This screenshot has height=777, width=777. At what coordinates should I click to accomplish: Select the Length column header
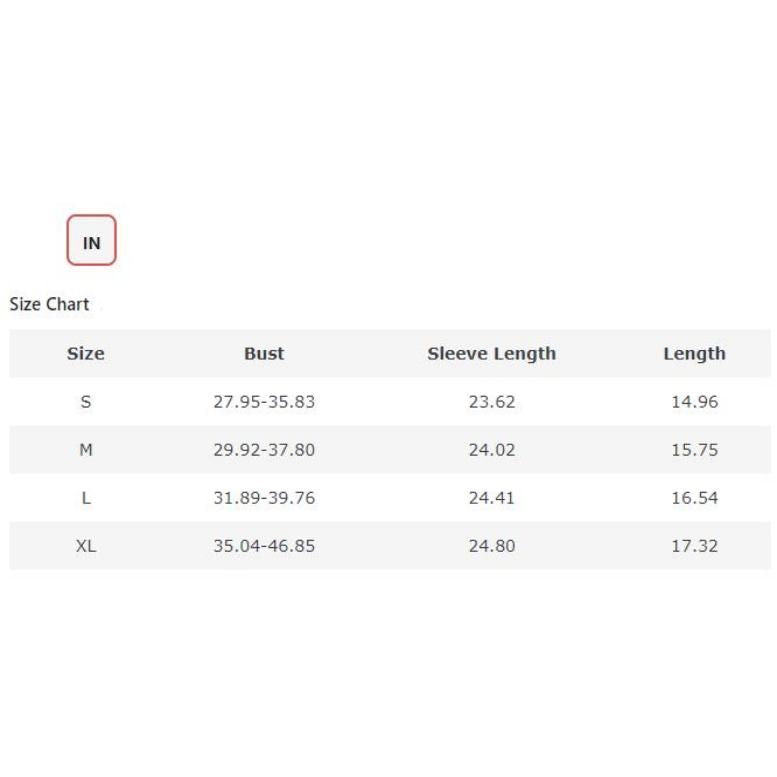pos(694,353)
